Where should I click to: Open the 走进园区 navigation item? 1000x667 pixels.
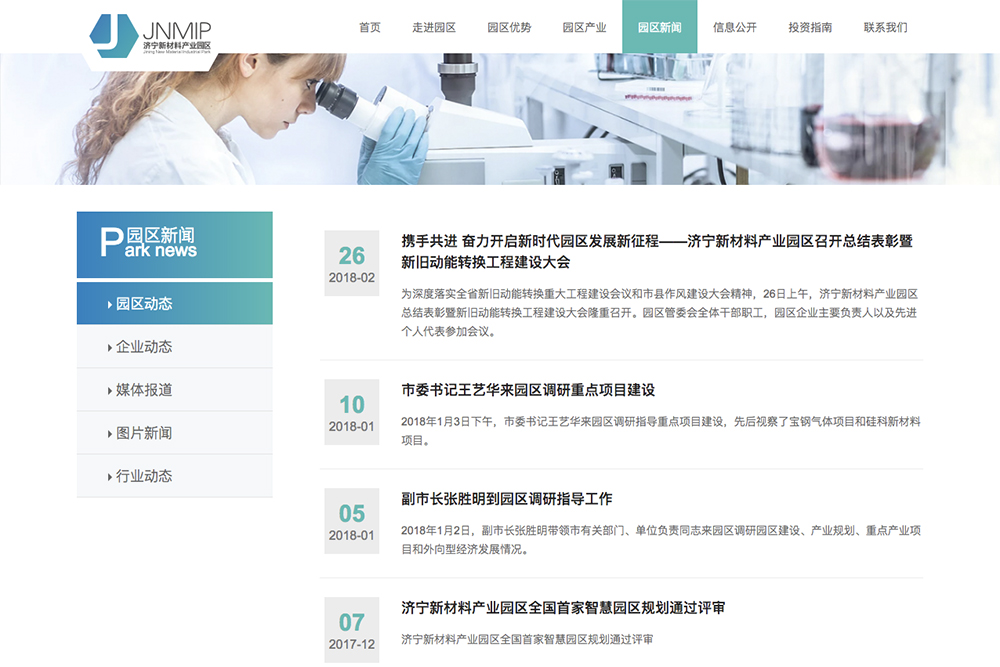pos(434,27)
